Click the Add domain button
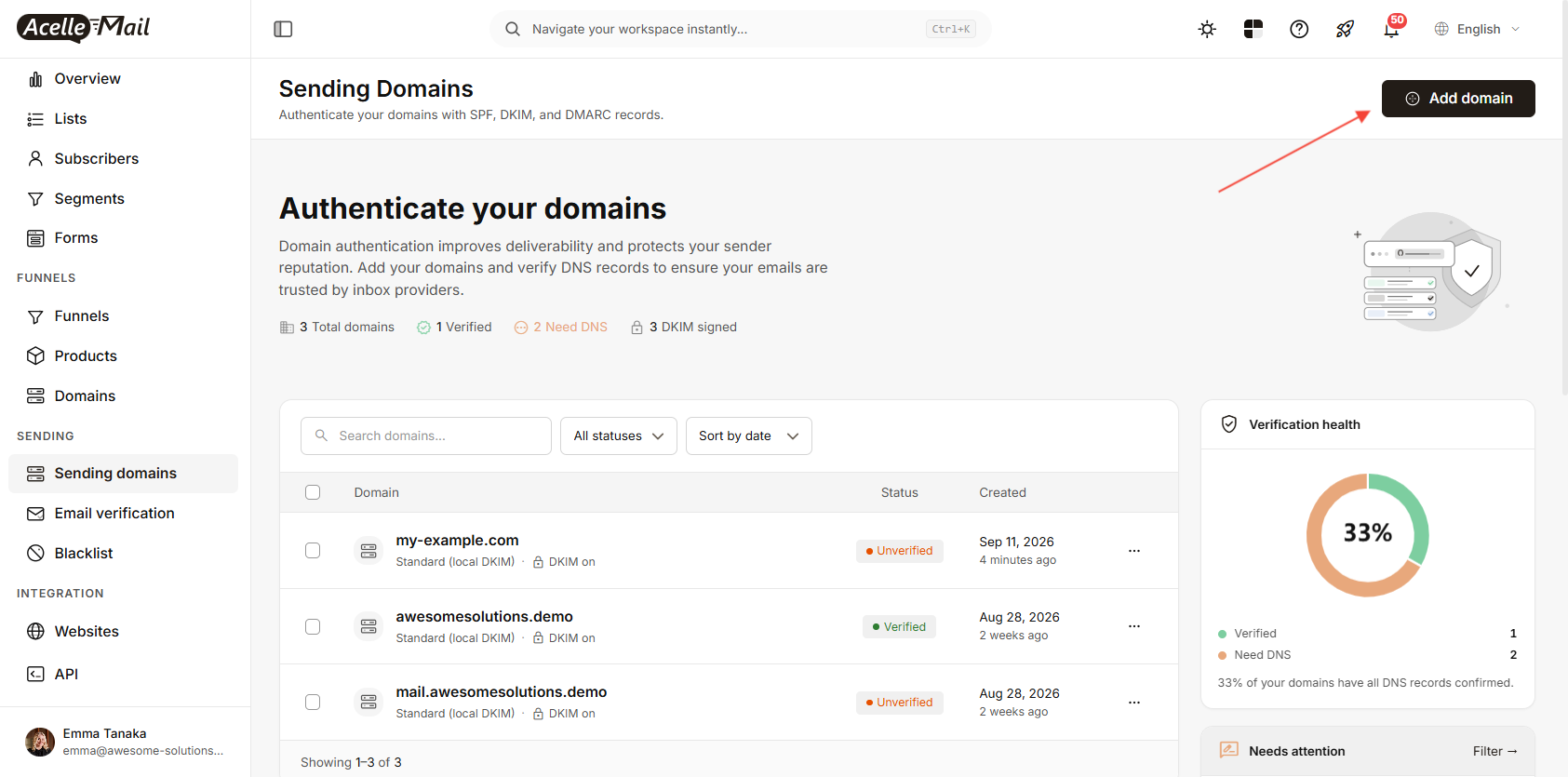The height and width of the screenshot is (777, 1568). pyautogui.click(x=1458, y=99)
